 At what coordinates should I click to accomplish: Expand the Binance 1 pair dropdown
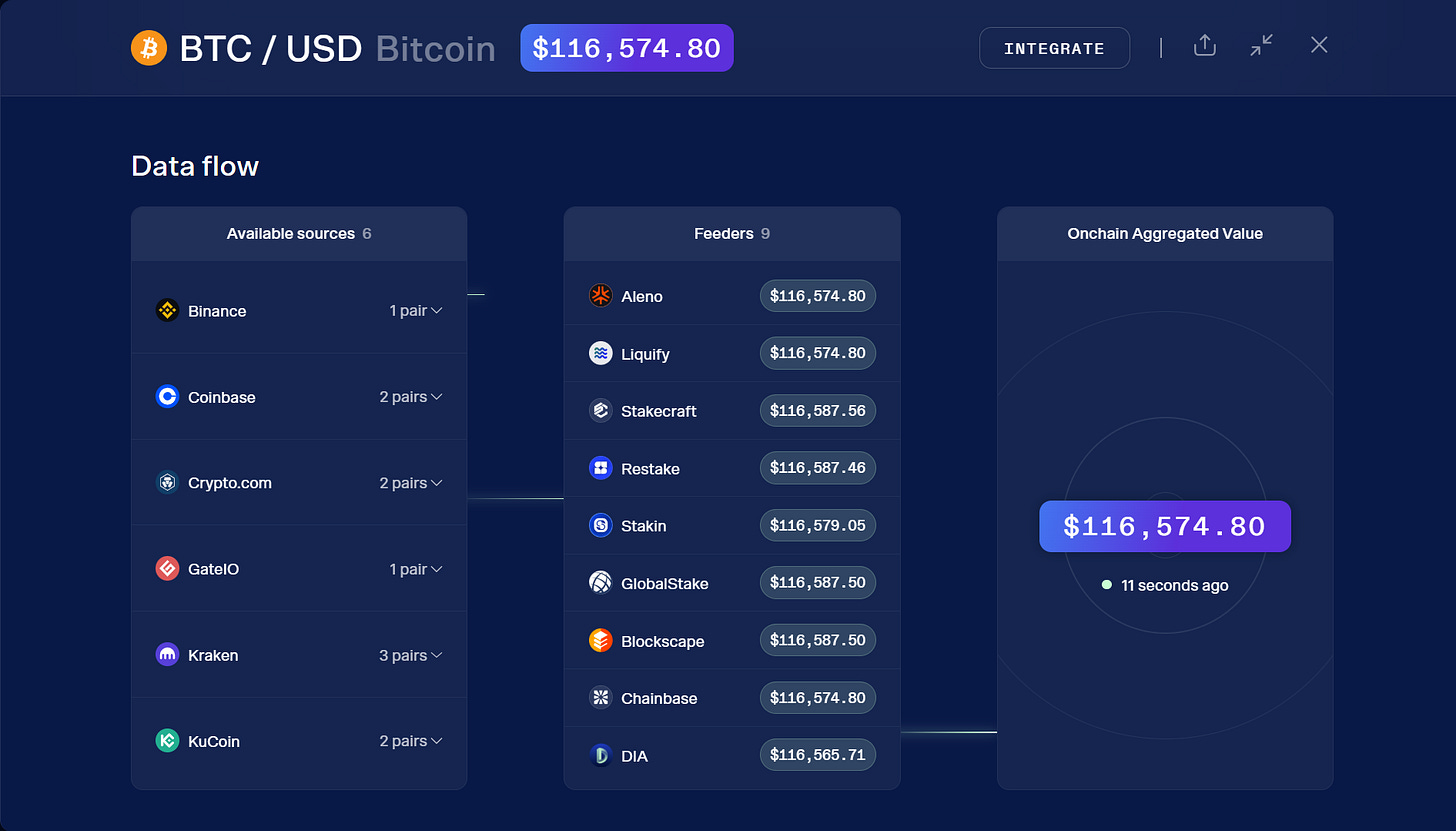[x=415, y=310]
